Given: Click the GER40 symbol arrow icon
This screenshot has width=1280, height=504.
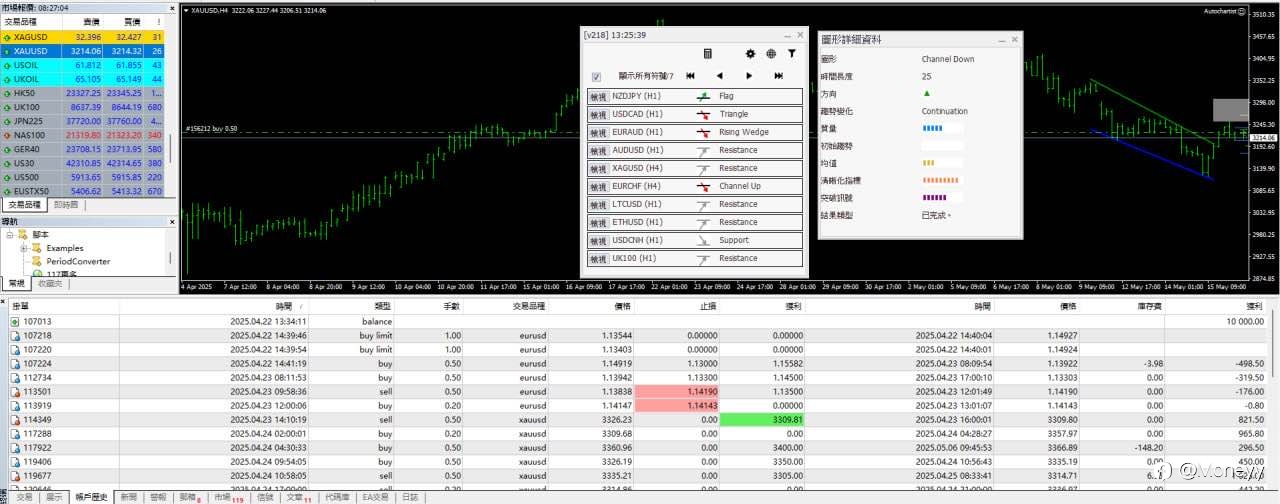Looking at the screenshot, I should point(8,148).
